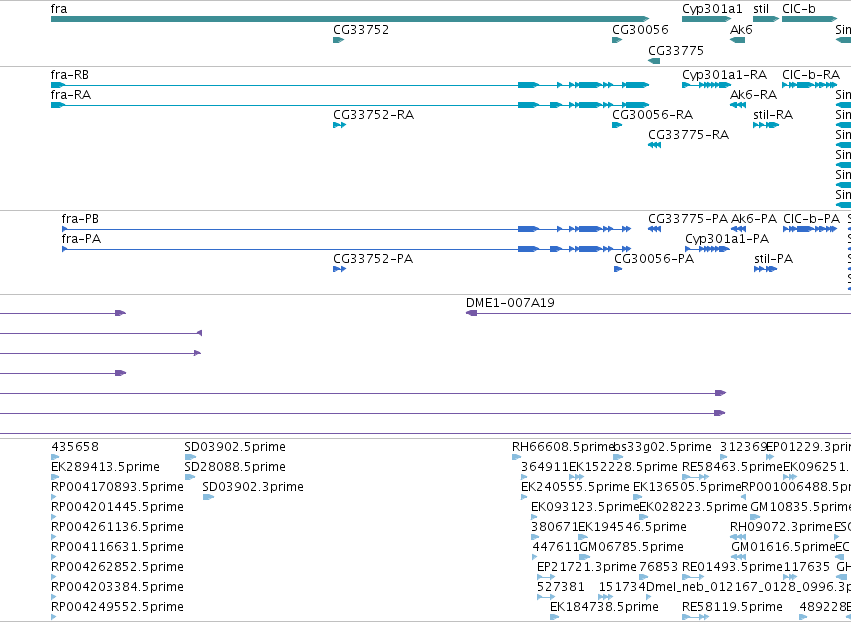Select the GM06785.5prime EST label
Image resolution: width=851 pixels, height=622 pixels.
point(632,548)
